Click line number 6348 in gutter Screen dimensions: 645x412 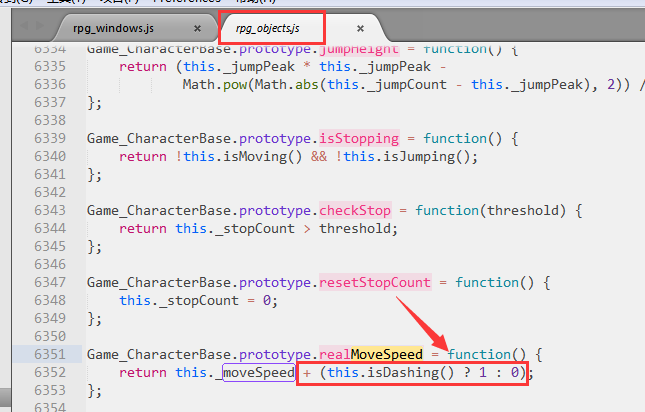coord(50,300)
